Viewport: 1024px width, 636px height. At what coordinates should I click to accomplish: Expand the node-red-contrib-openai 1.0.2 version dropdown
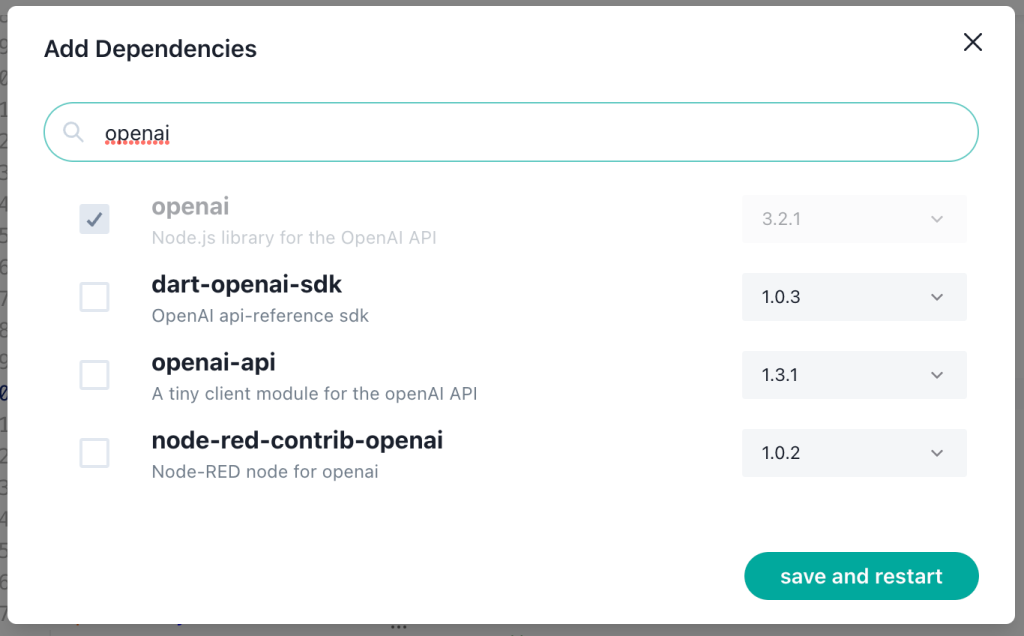[x=854, y=453]
